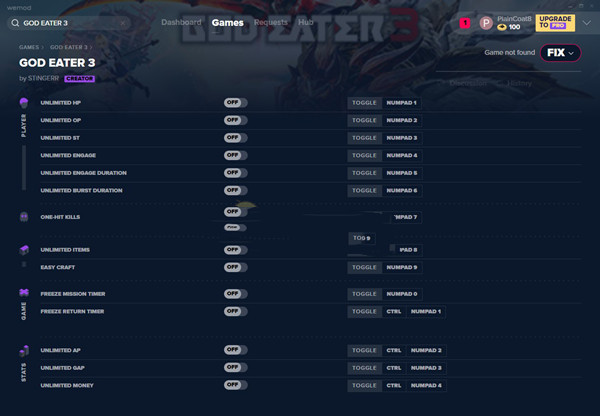Viewport: 600px width, 416px height.
Task: Clear the GOD EATER 3 search text
Action: [120, 22]
